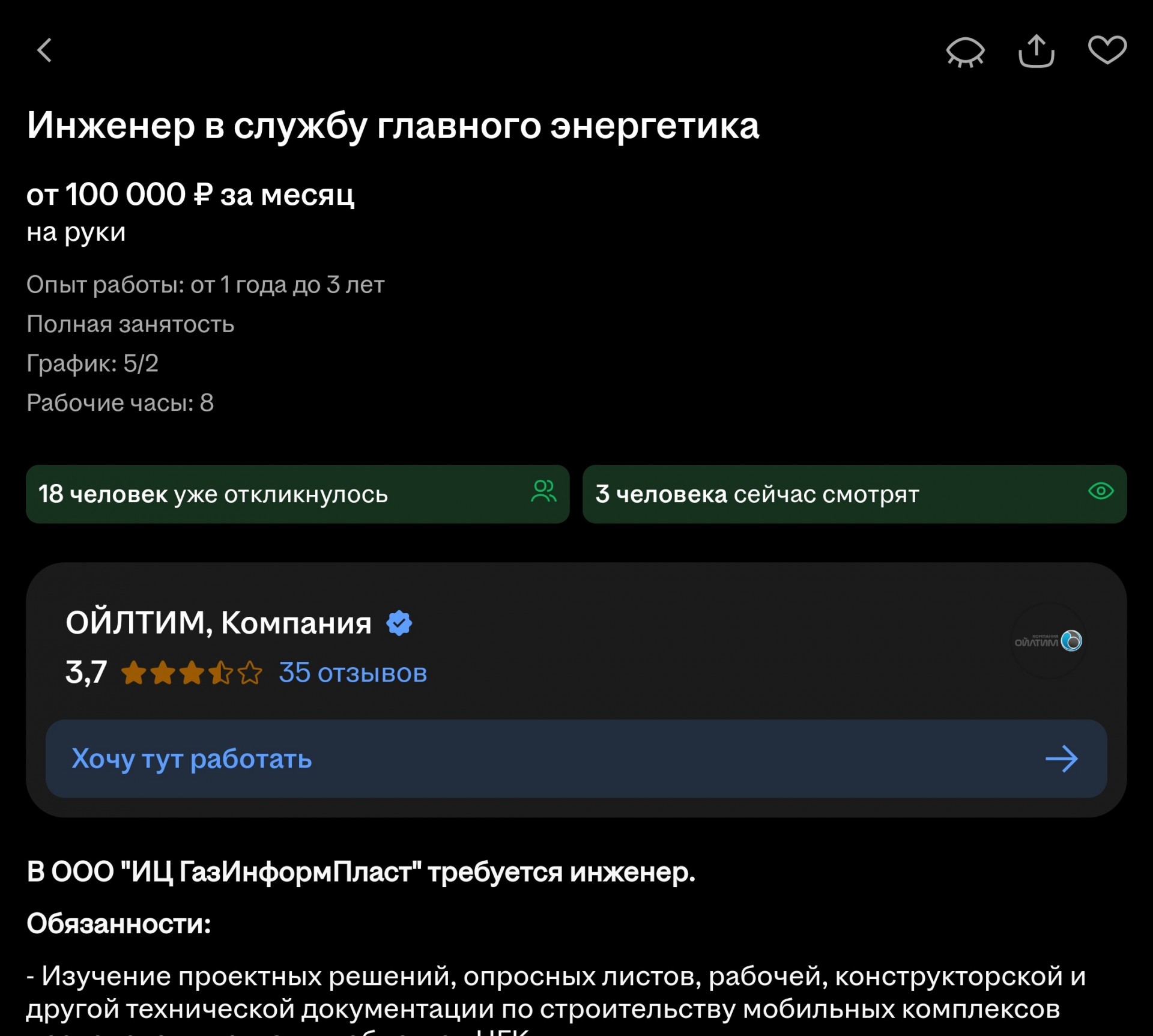Open the ОЙЛТИМ, Компания employer page

pos(218,623)
